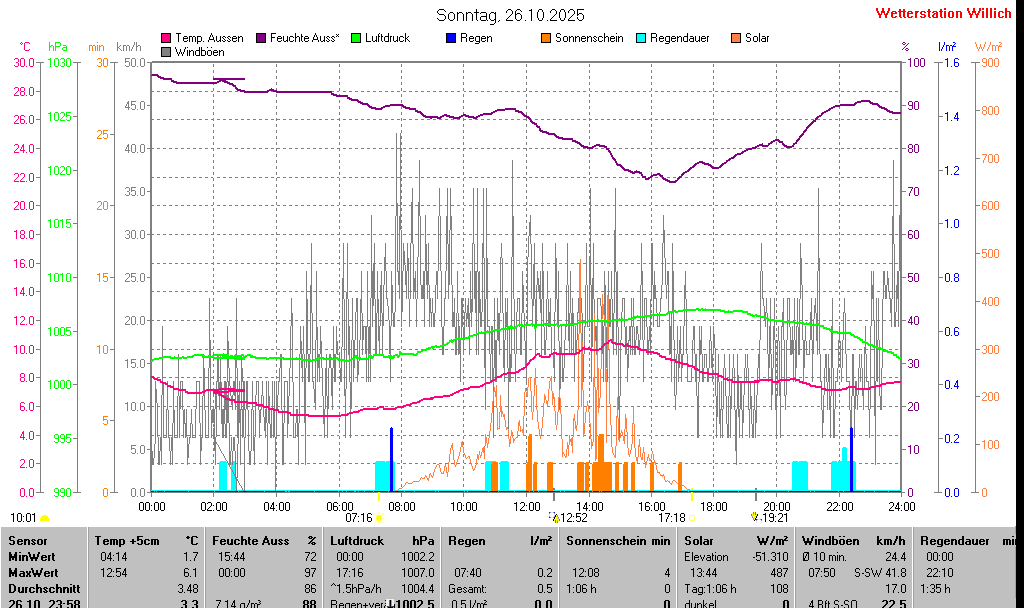Click the solar noon icon beside 12:52
Viewport: 1024px width, 608px height.
[x=555, y=518]
